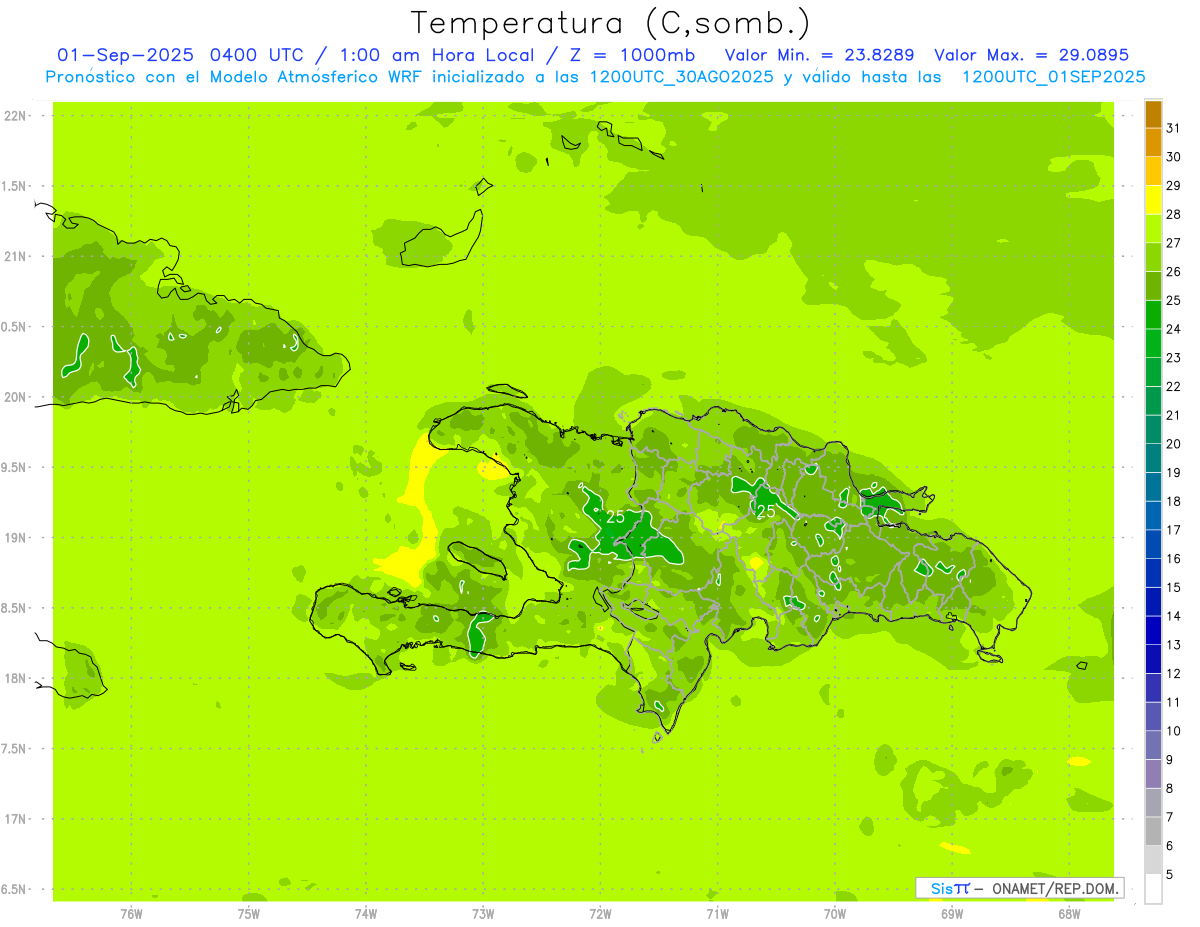Click the "31" colorbar label
Image resolution: width=1200 pixels, height=927 pixels.
coord(1173,128)
